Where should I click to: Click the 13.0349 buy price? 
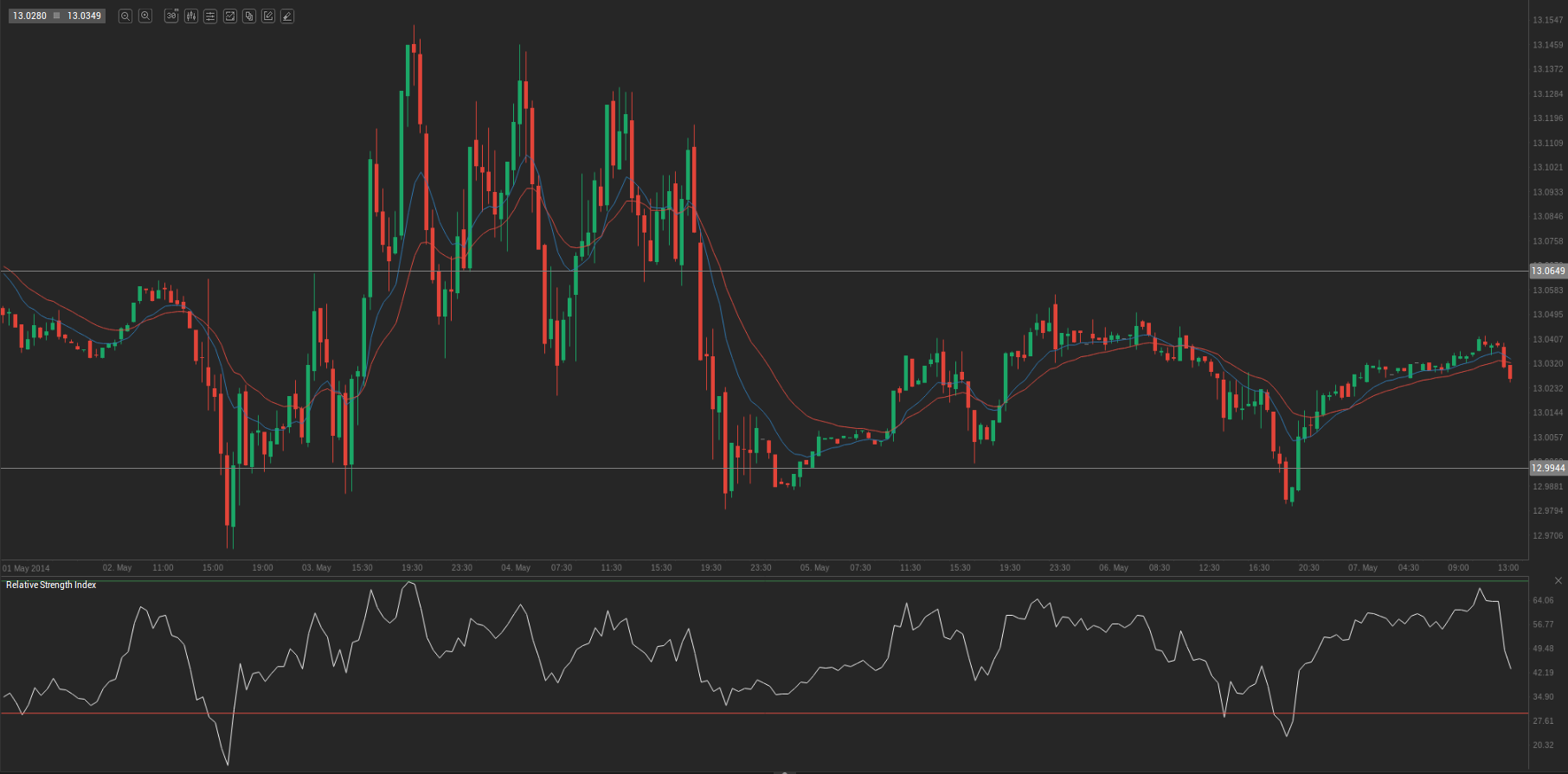click(84, 16)
